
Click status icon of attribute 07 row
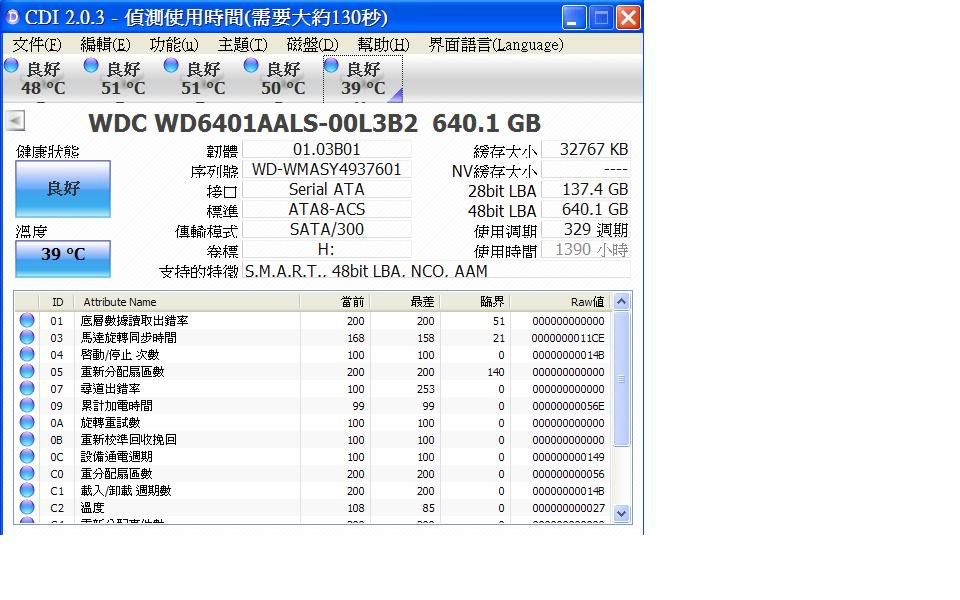click(27, 388)
